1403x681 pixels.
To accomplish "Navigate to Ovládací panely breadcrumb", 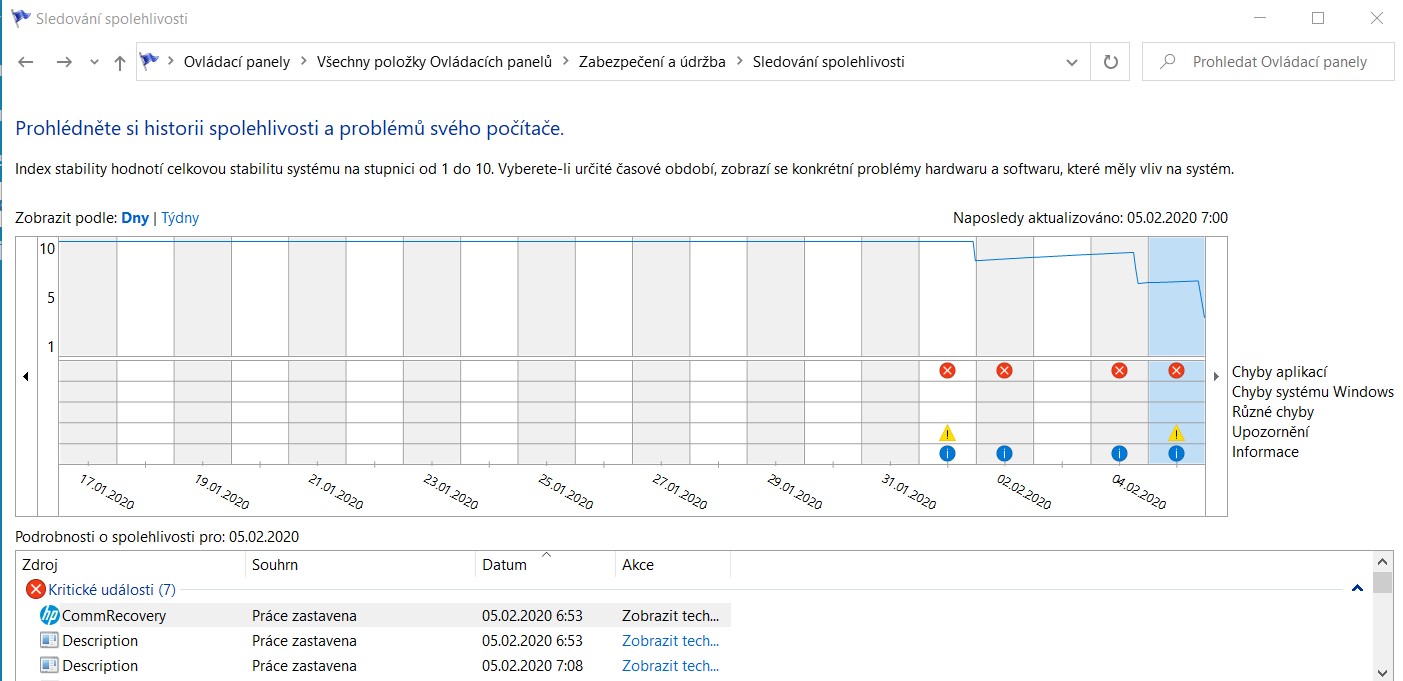I will (x=236, y=62).
